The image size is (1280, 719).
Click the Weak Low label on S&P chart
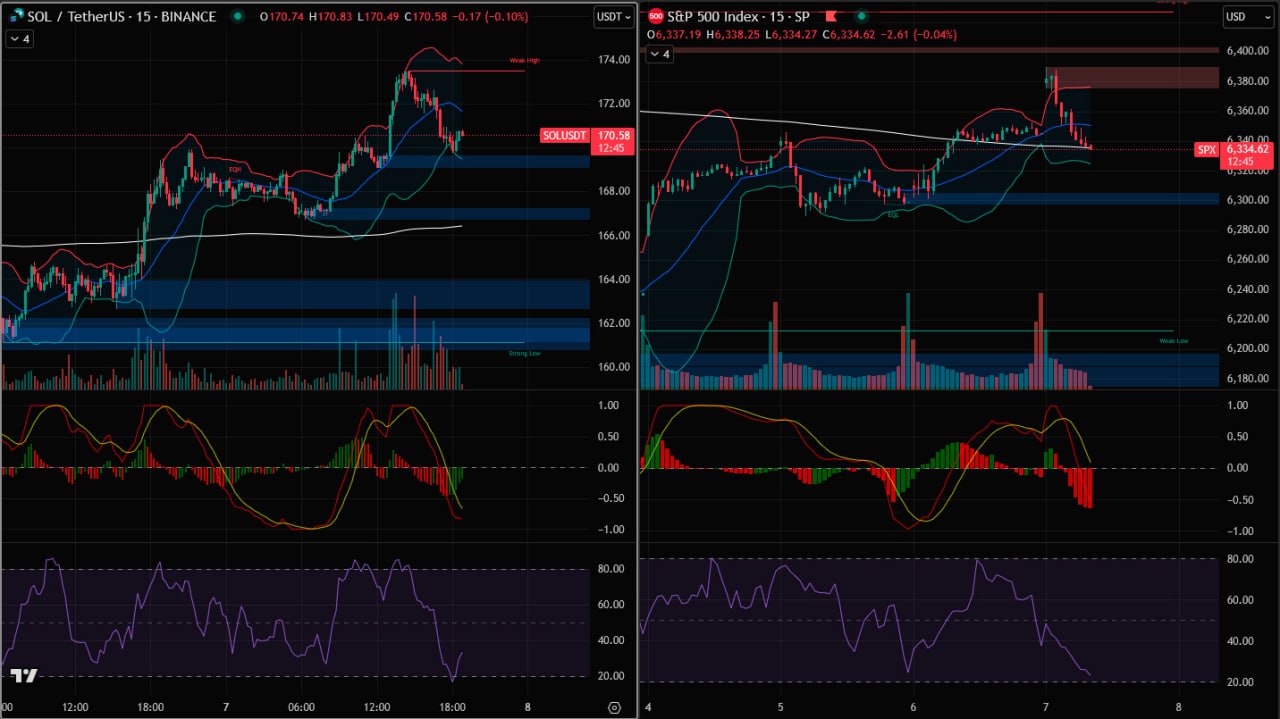click(1174, 341)
